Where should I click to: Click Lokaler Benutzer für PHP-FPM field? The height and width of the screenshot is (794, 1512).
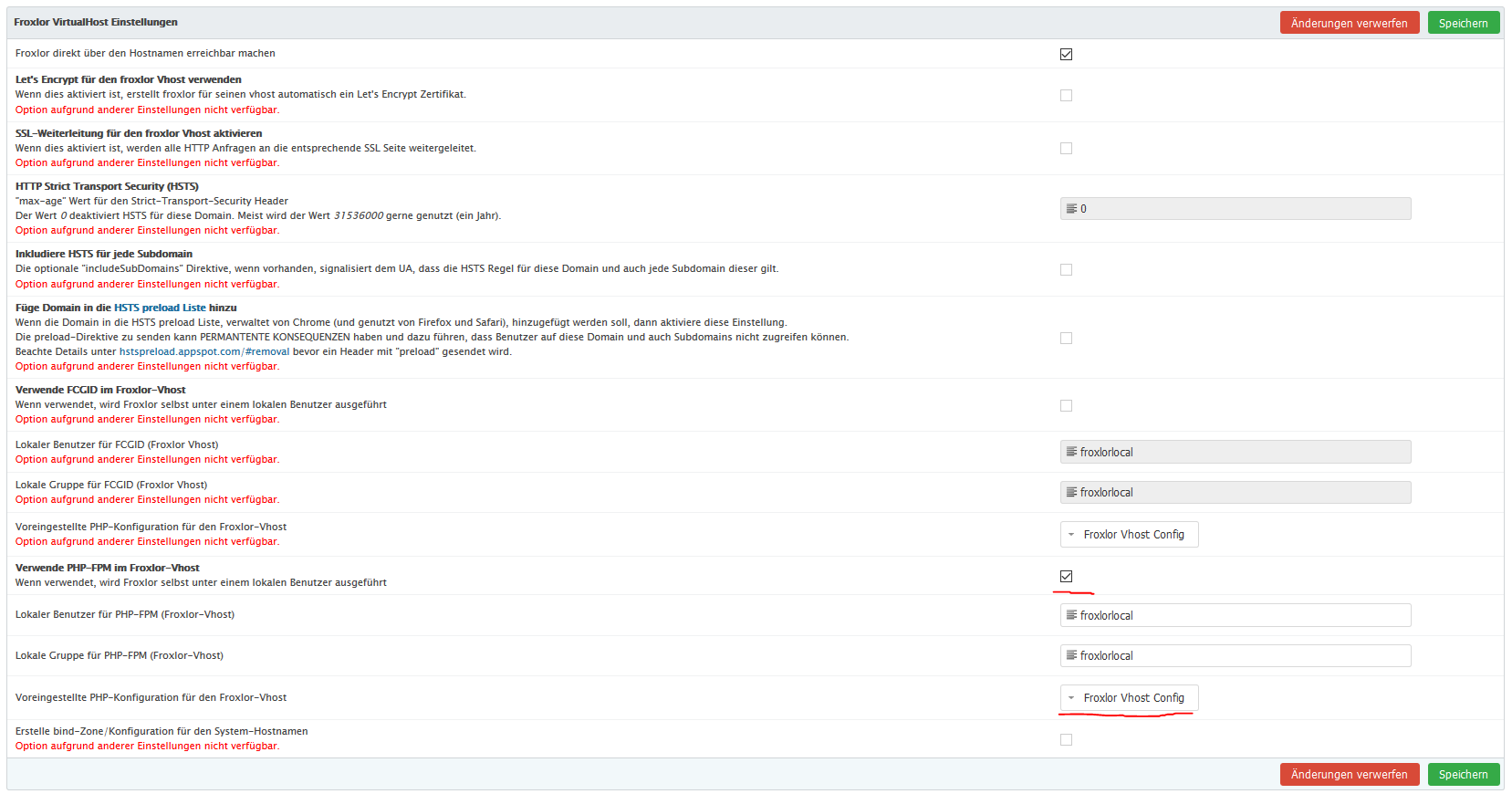[1236, 615]
